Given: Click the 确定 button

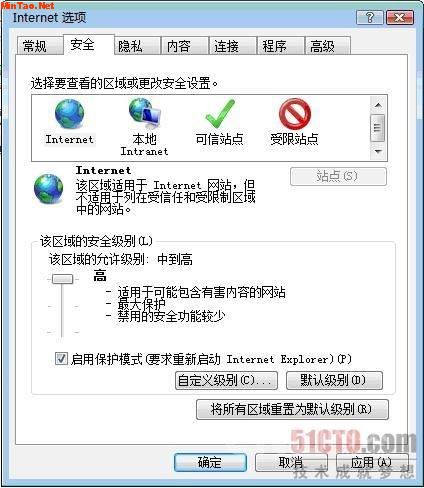Looking at the screenshot, I should pos(210,463).
